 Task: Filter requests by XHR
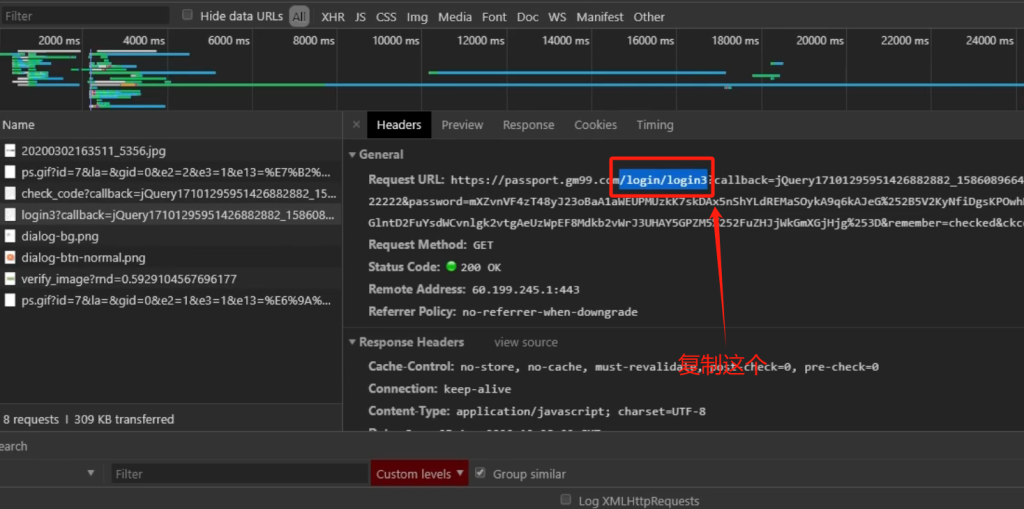[x=333, y=17]
